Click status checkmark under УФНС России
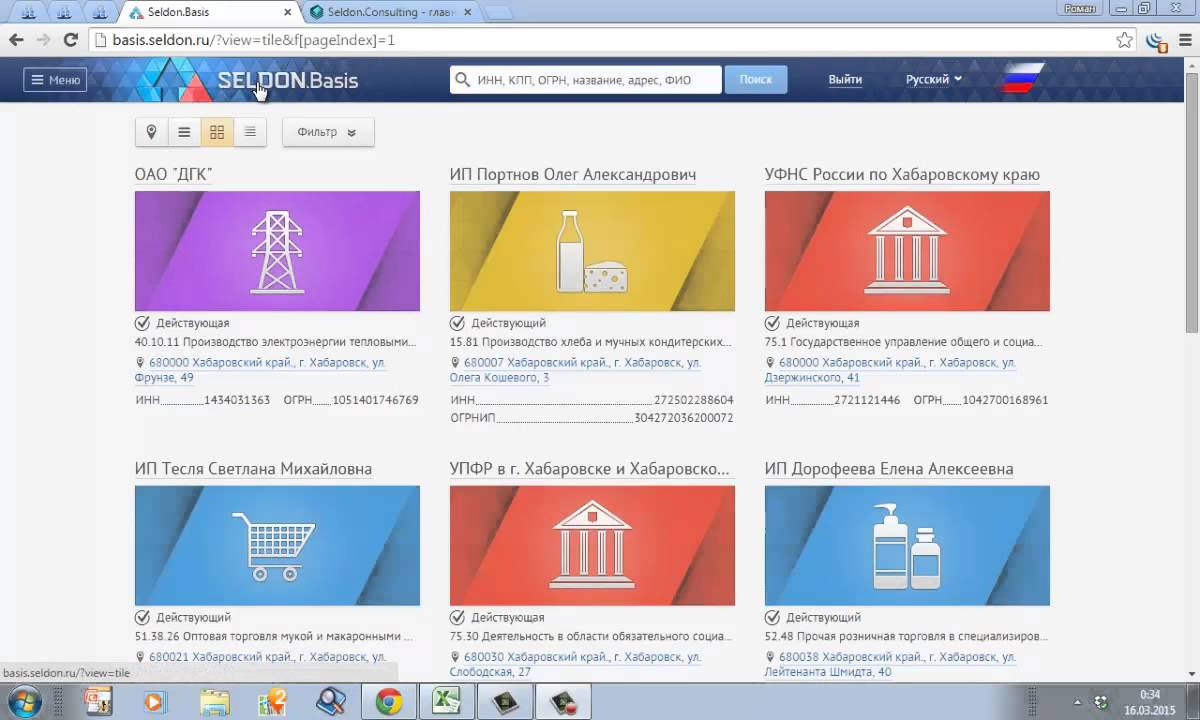This screenshot has width=1200, height=720. pyautogui.click(x=772, y=323)
